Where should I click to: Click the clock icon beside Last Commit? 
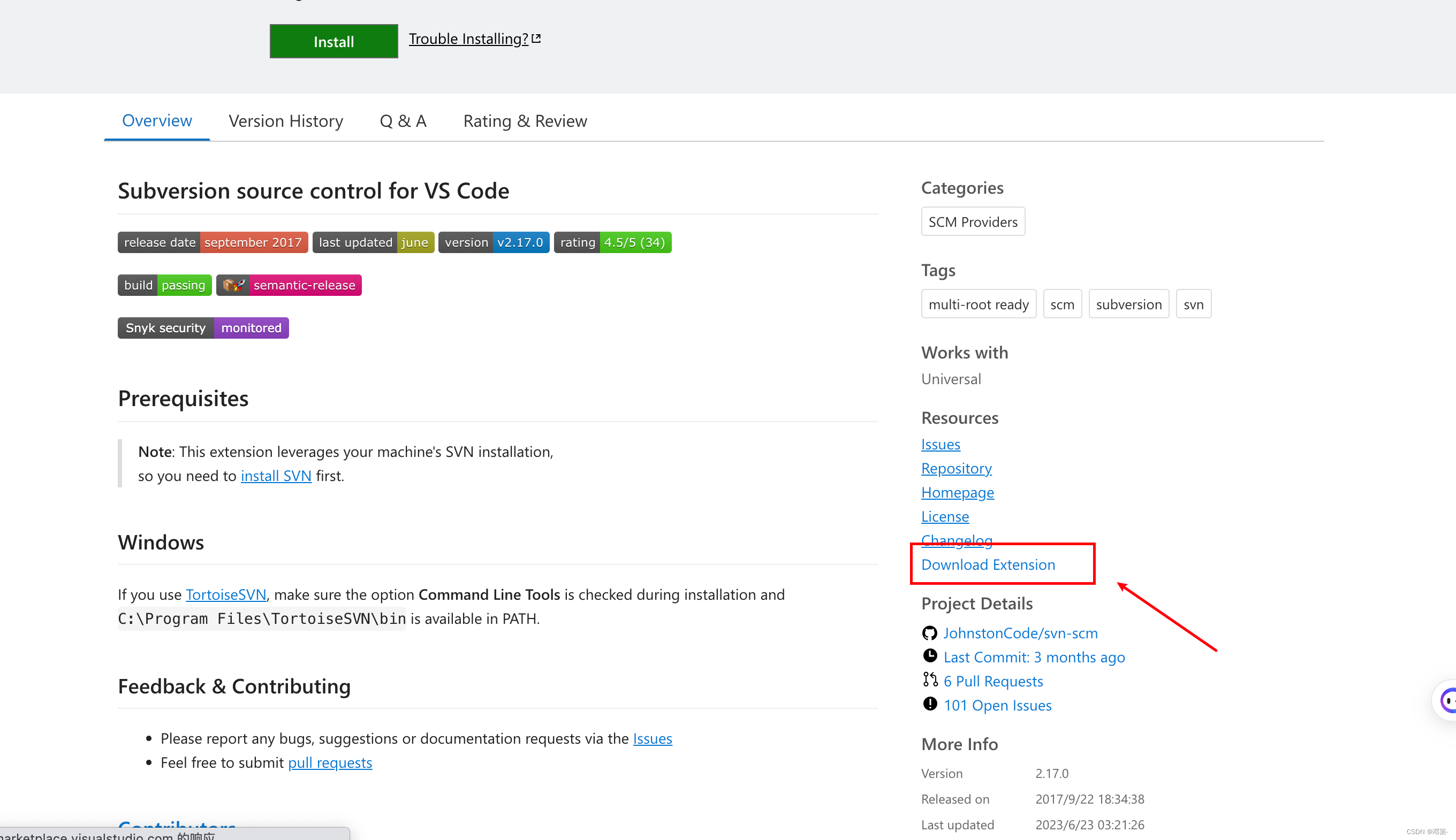(929, 656)
